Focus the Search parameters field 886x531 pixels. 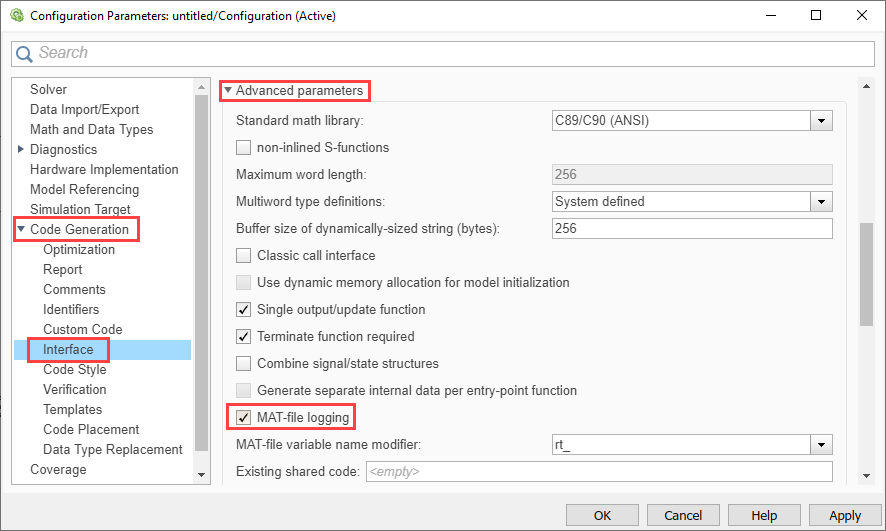pyautogui.click(x=443, y=54)
